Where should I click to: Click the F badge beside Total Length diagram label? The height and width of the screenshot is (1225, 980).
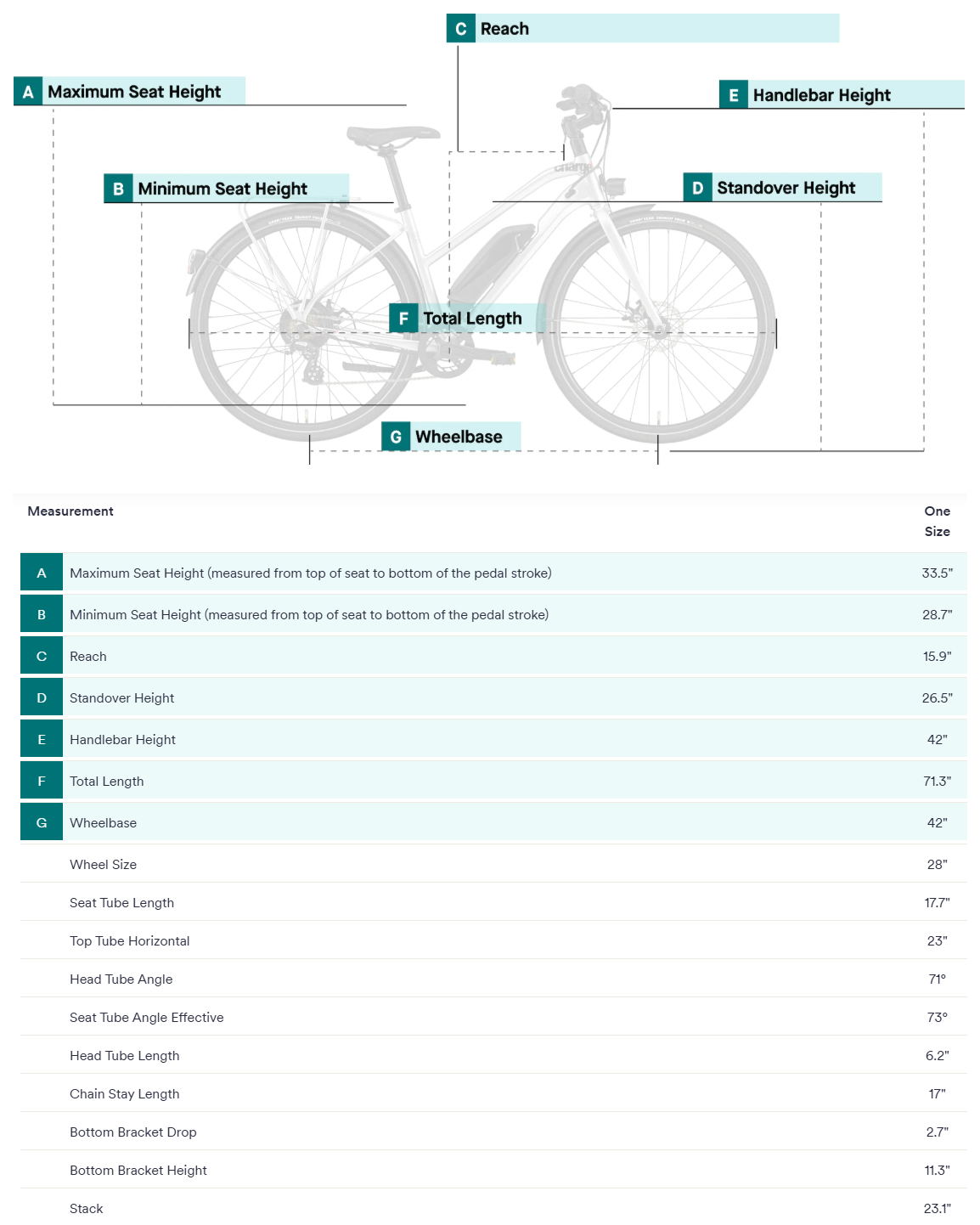point(403,319)
